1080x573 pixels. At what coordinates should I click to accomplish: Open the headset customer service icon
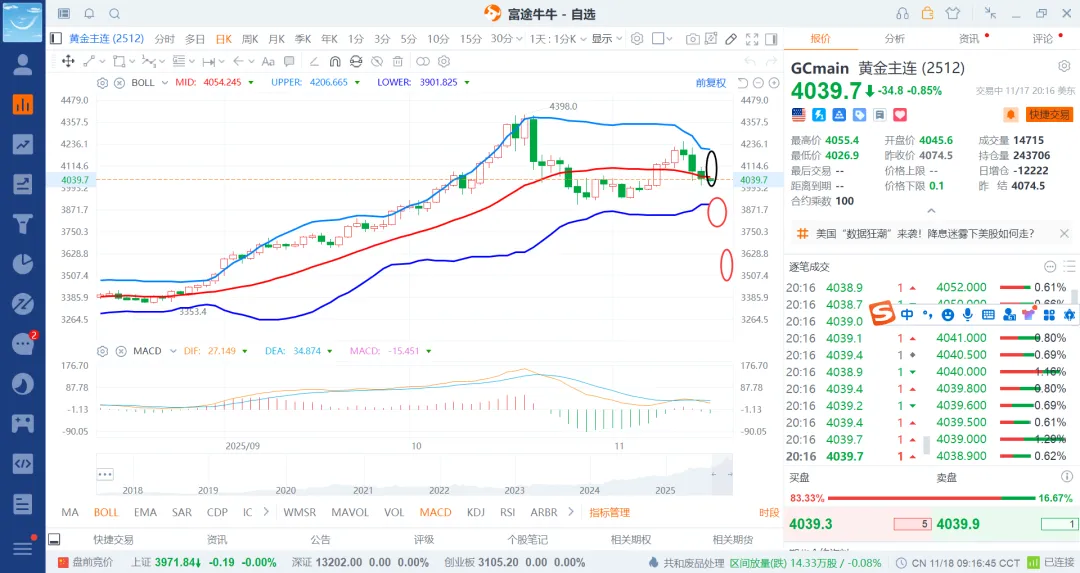902,14
